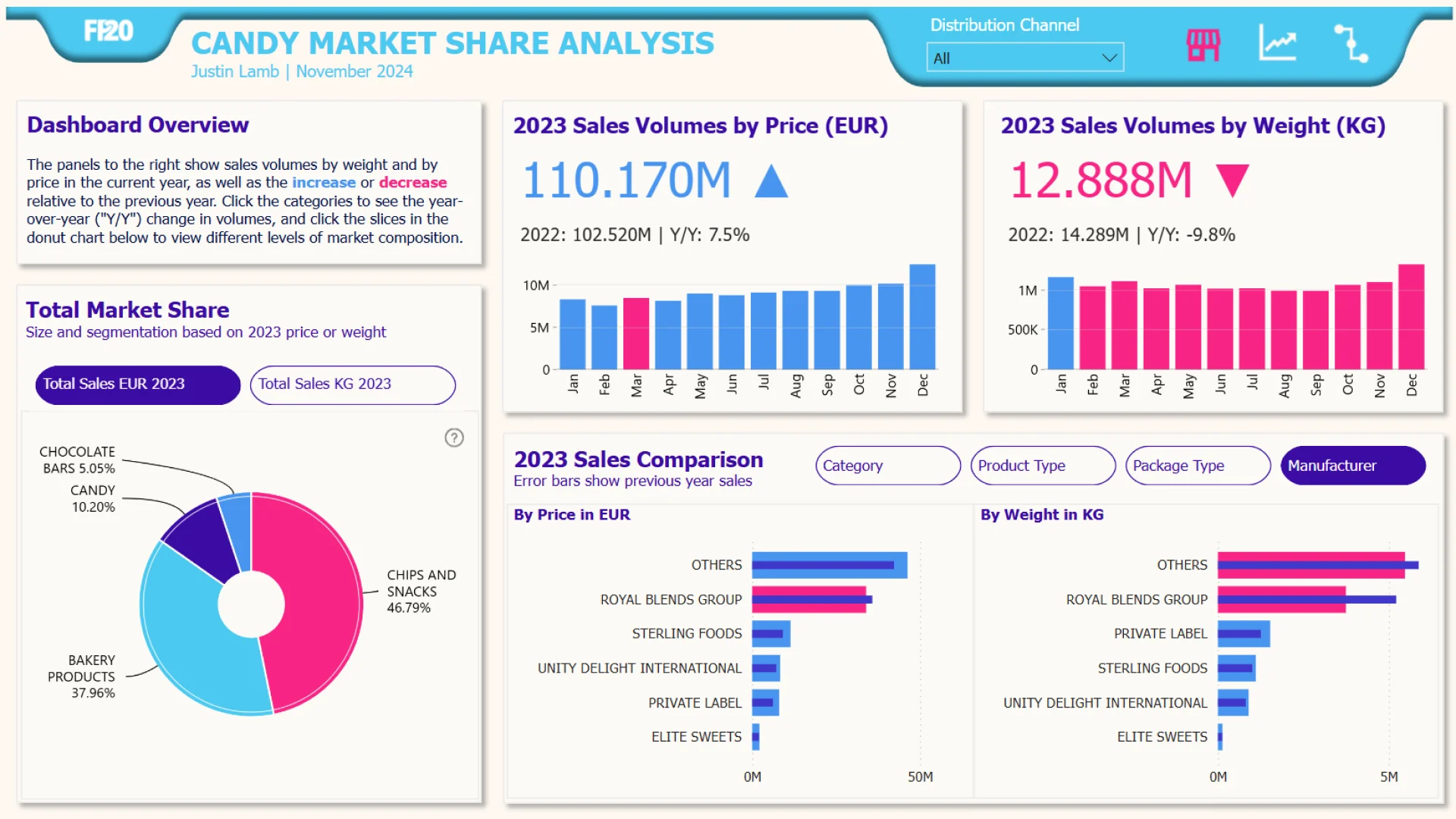Select OTHERS bar in weight comparison

click(1311, 565)
